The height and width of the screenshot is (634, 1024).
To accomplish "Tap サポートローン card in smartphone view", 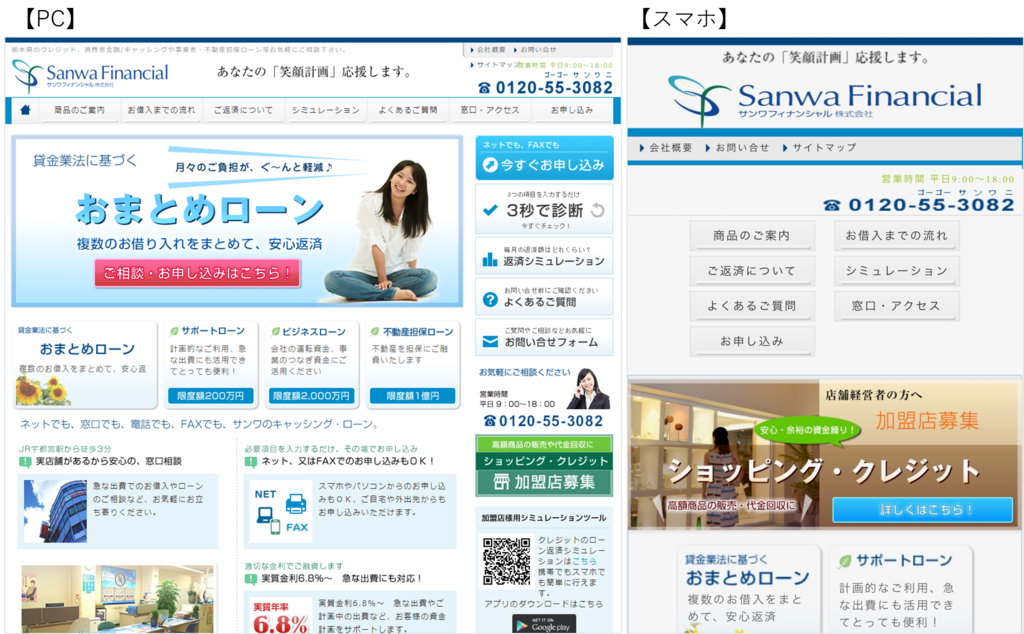I will tap(901, 590).
